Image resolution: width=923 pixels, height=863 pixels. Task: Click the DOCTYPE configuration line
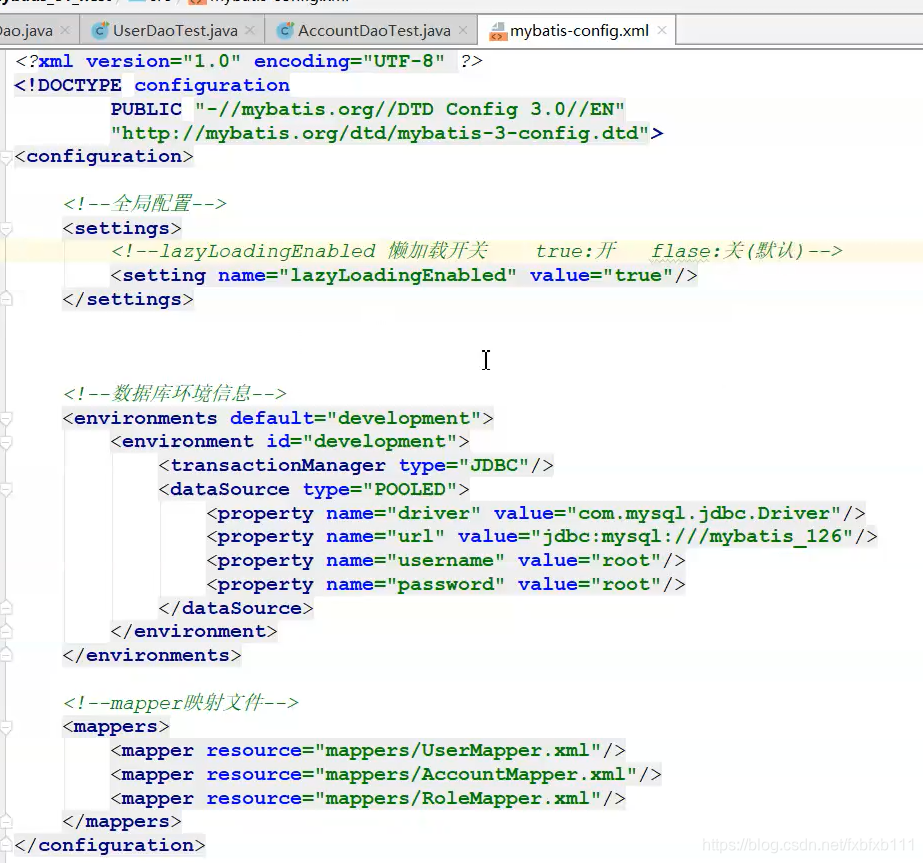[152, 85]
